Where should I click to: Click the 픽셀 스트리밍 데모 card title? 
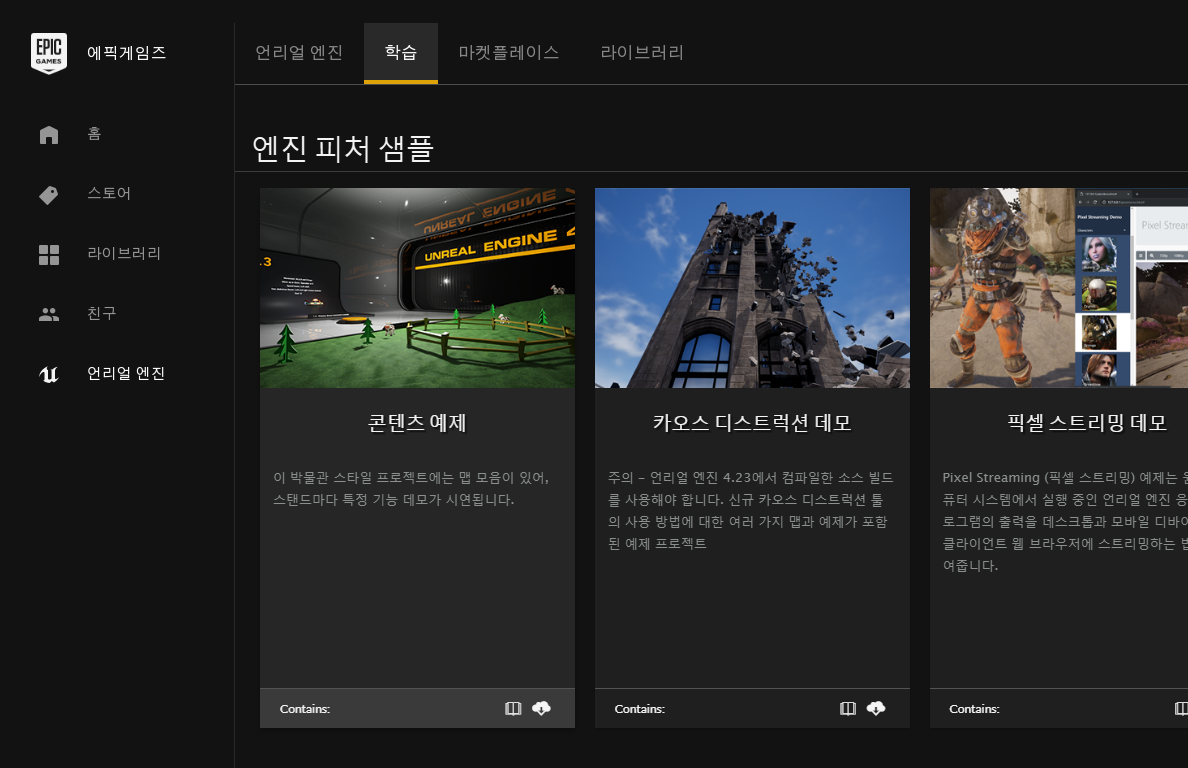tap(1087, 423)
